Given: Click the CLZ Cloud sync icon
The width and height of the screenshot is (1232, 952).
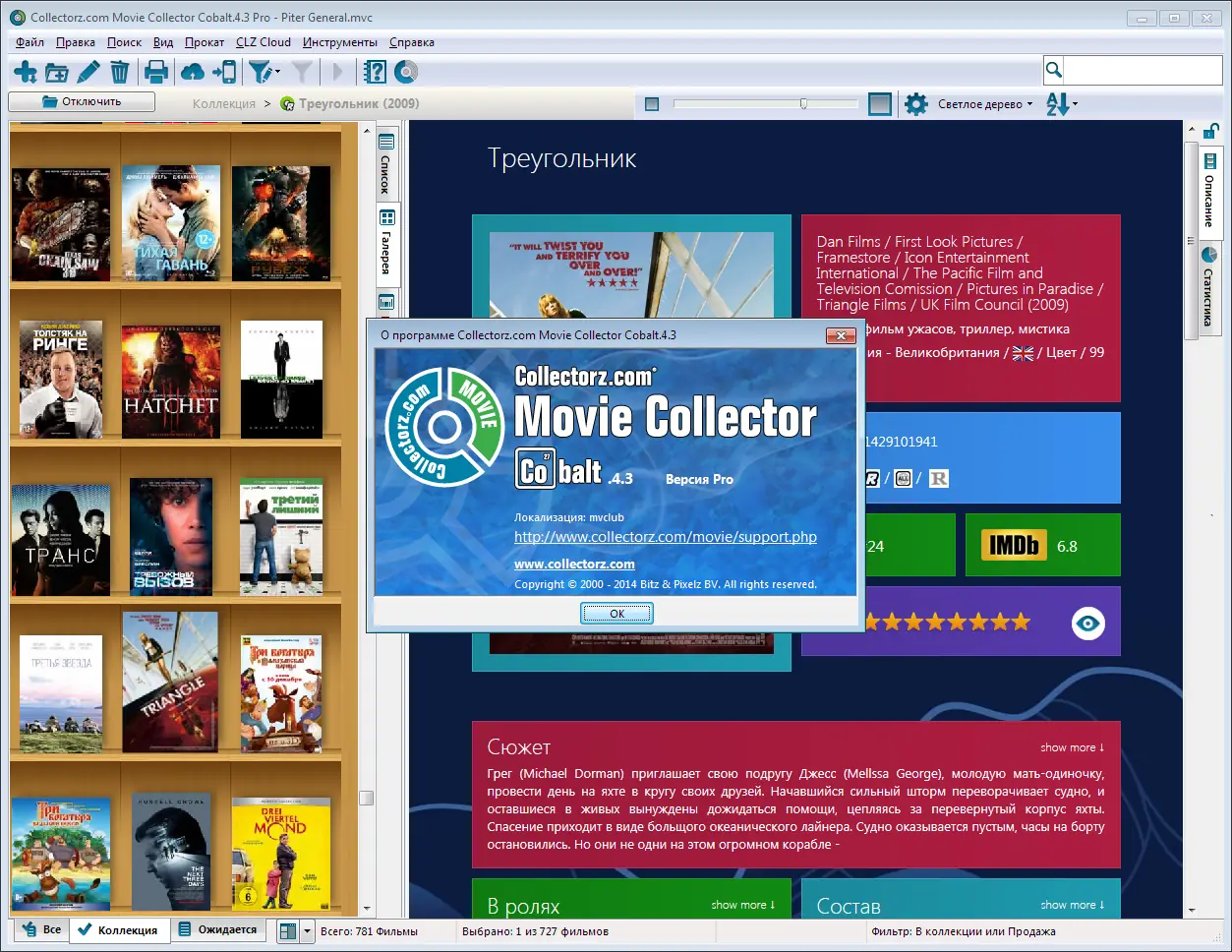Looking at the screenshot, I should (x=194, y=72).
